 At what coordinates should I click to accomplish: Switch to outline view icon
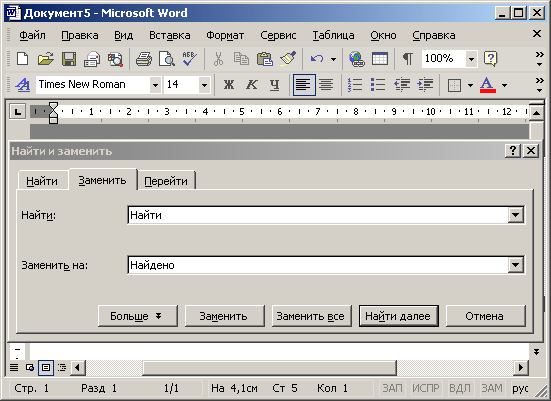62,368
